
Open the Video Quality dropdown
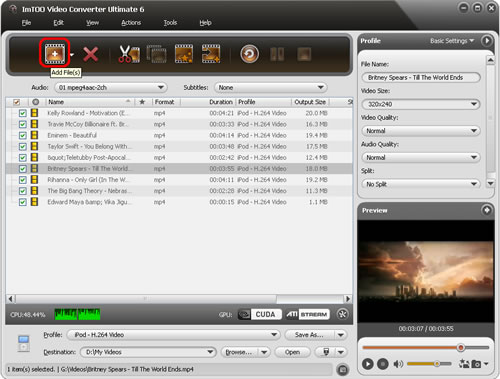tap(421, 131)
